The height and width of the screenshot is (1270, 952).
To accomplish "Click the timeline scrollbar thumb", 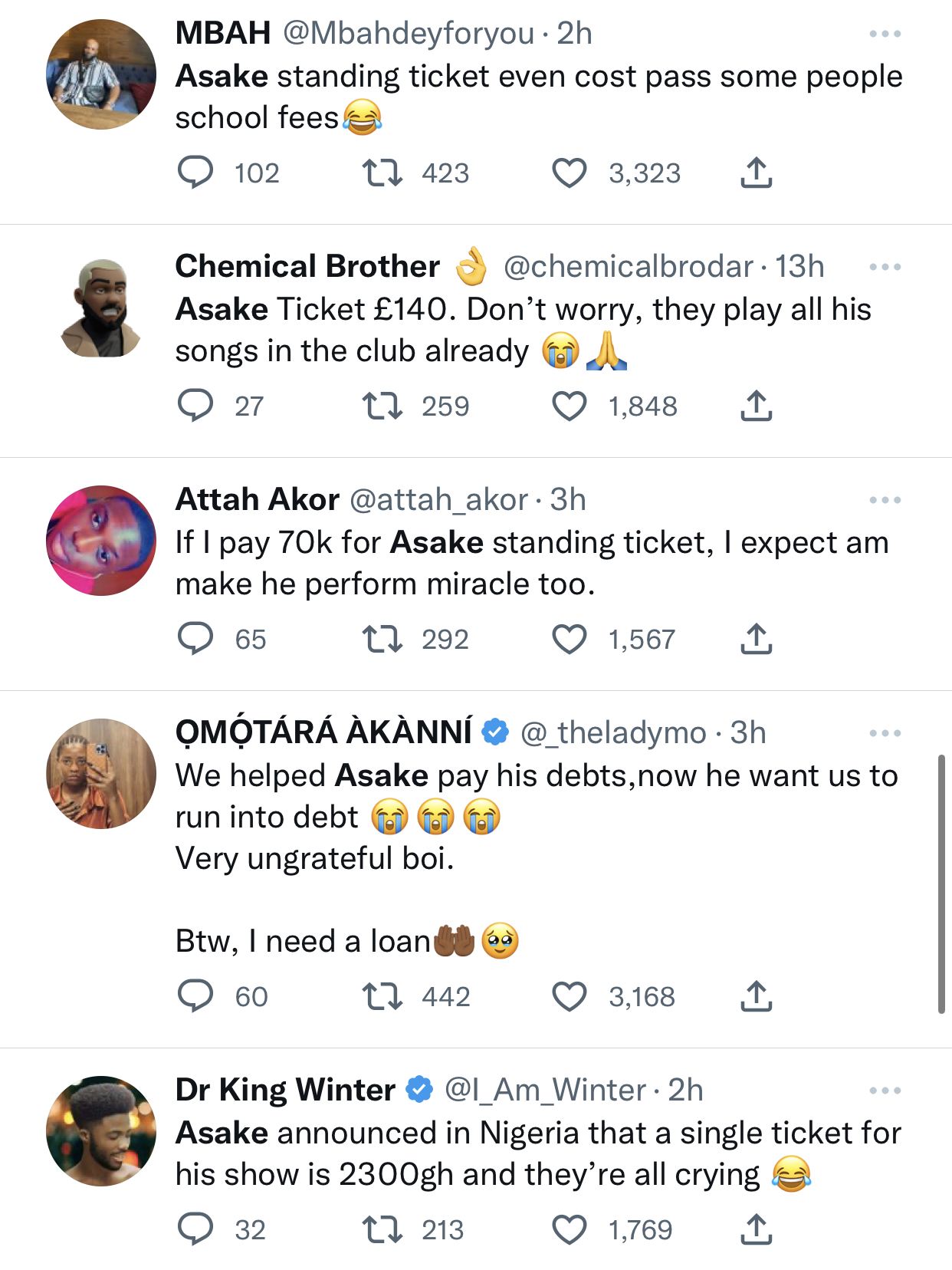I will point(941,883).
